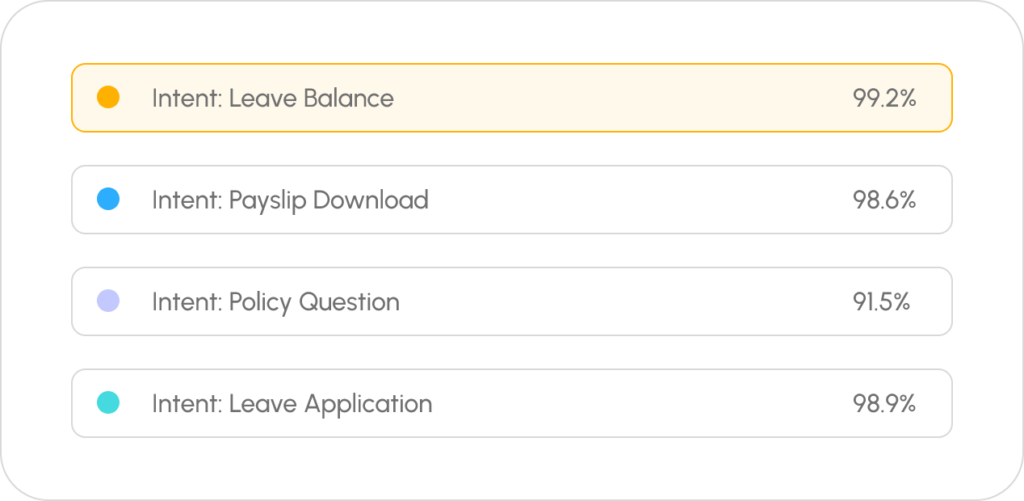
Task: Click the 99.2% confidence score
Action: [x=884, y=98]
